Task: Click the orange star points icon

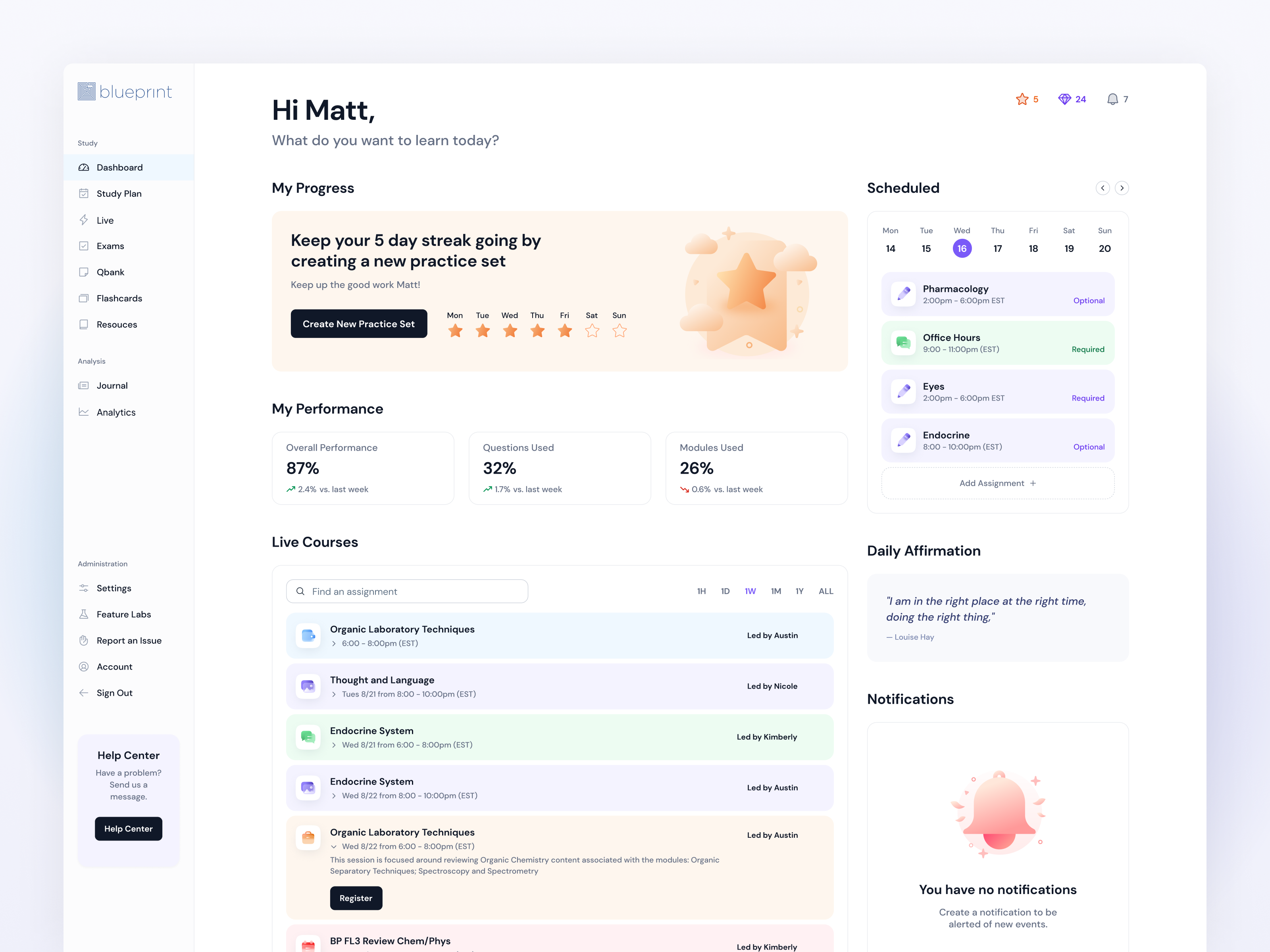Action: pyautogui.click(x=1022, y=99)
